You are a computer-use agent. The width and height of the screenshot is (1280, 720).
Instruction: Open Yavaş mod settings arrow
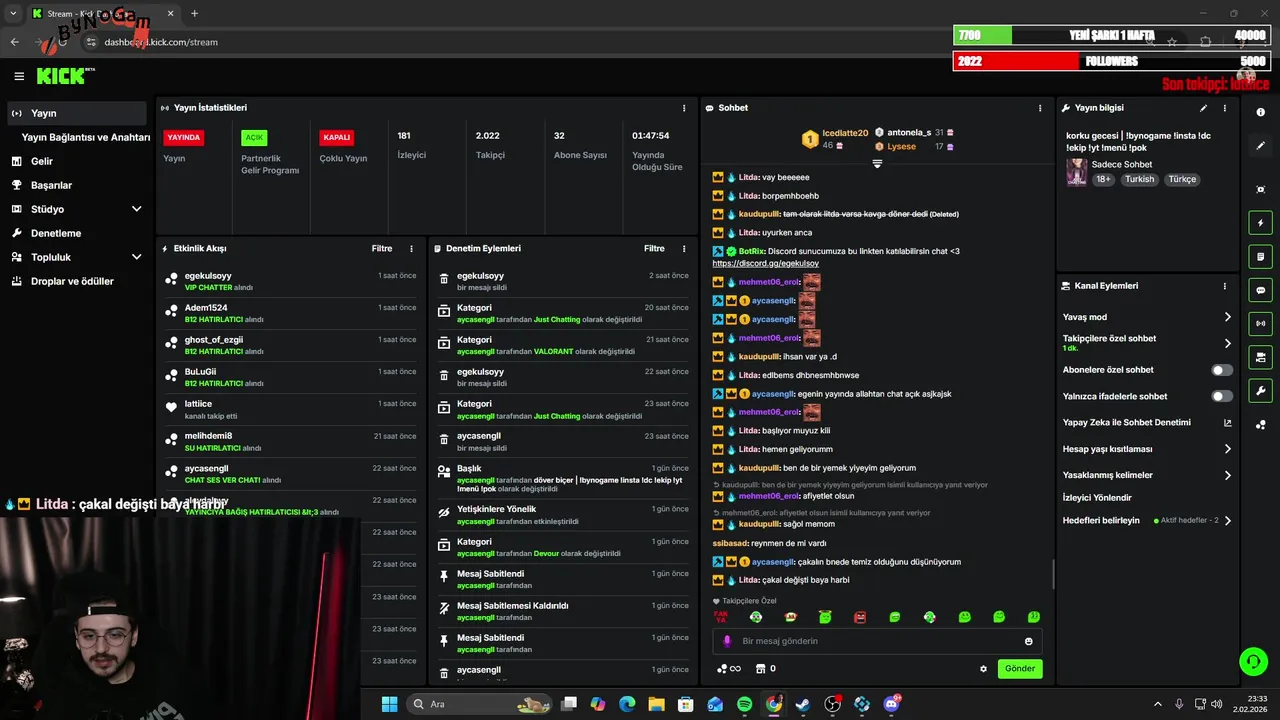click(x=1228, y=317)
